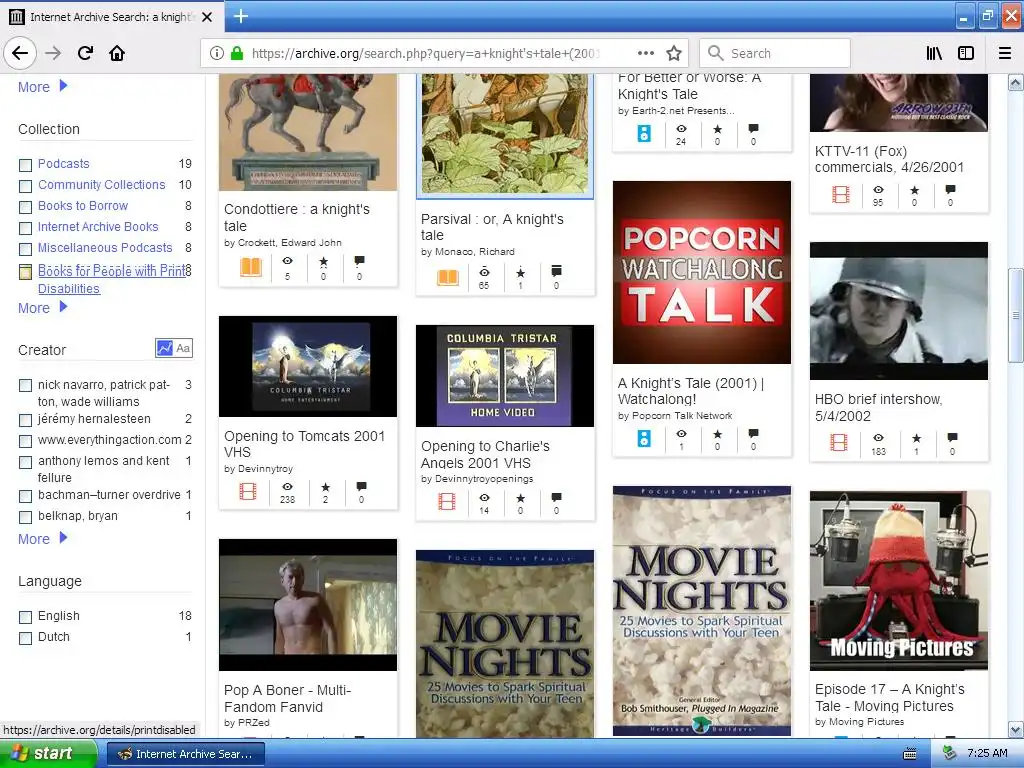Toggle the sidebar view icon

pyautogui.click(x=966, y=53)
